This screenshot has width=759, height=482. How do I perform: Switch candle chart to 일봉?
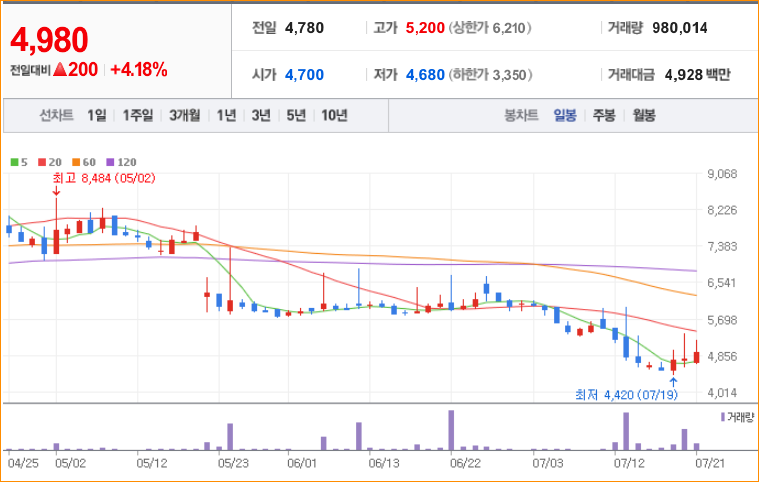(565, 115)
